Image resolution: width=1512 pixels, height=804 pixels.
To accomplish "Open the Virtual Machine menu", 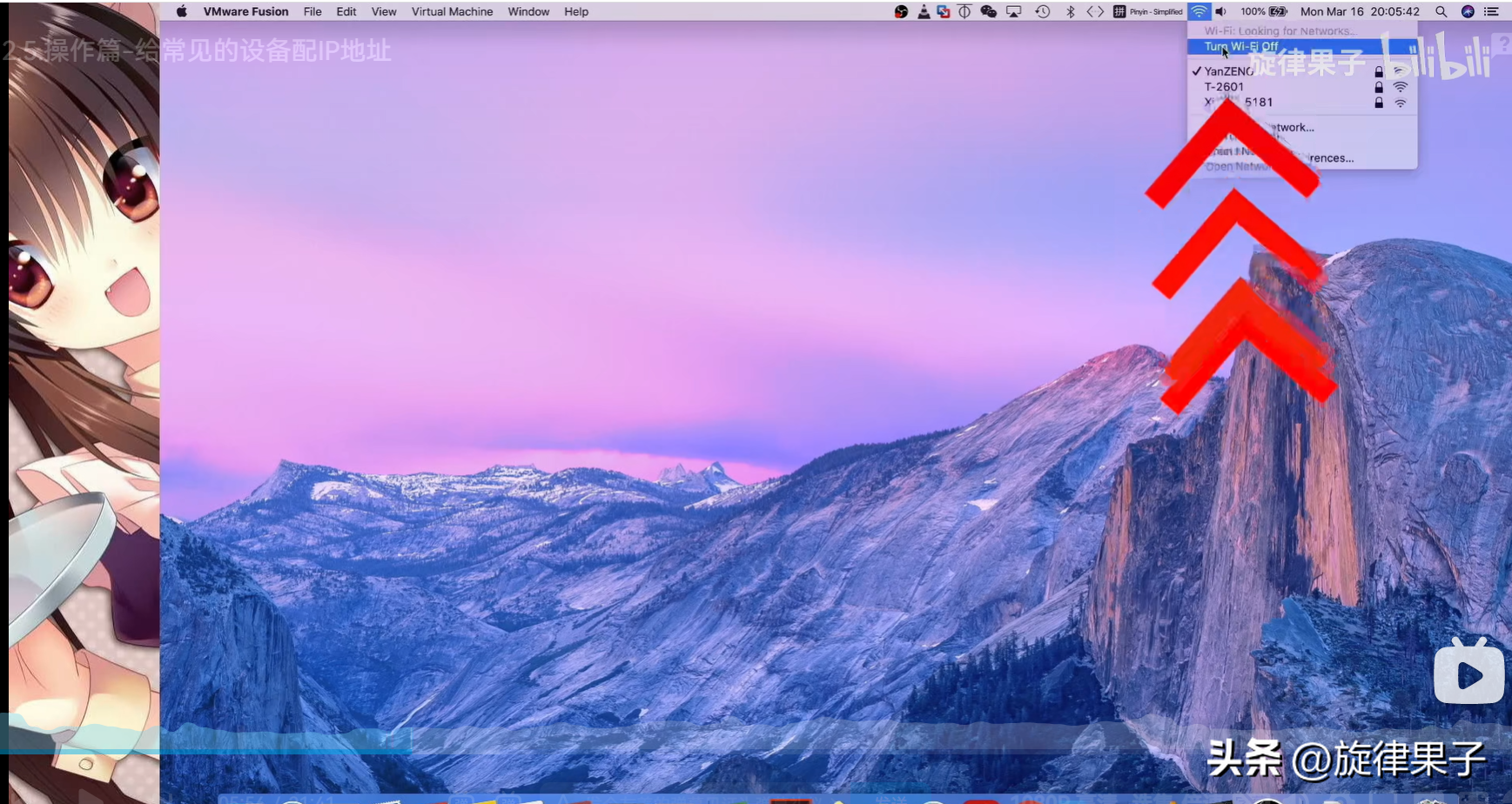I will coord(452,11).
